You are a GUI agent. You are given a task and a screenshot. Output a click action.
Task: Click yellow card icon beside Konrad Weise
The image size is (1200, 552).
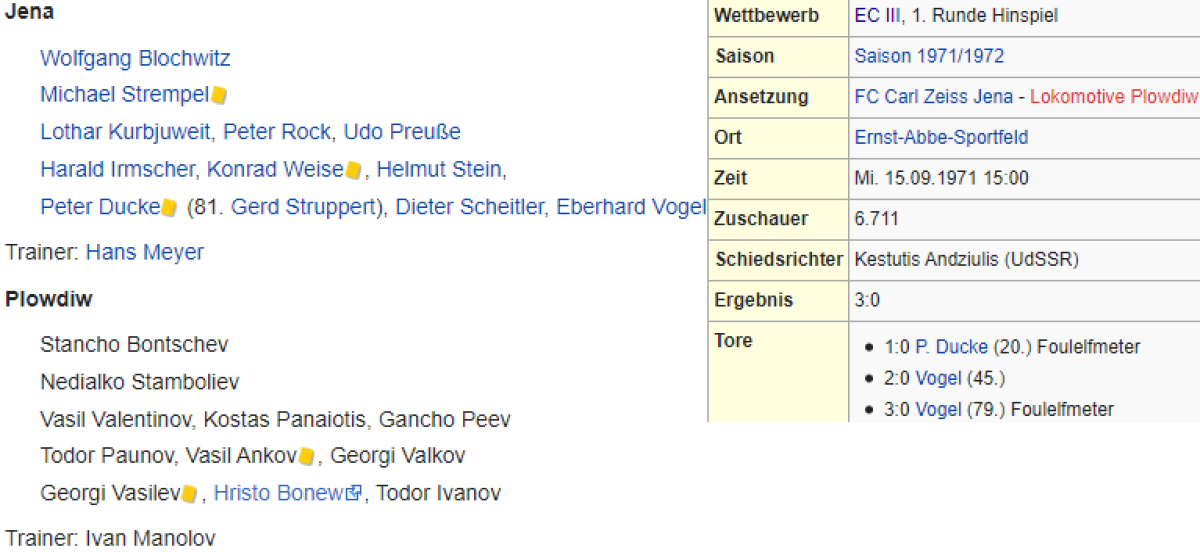pos(353,171)
